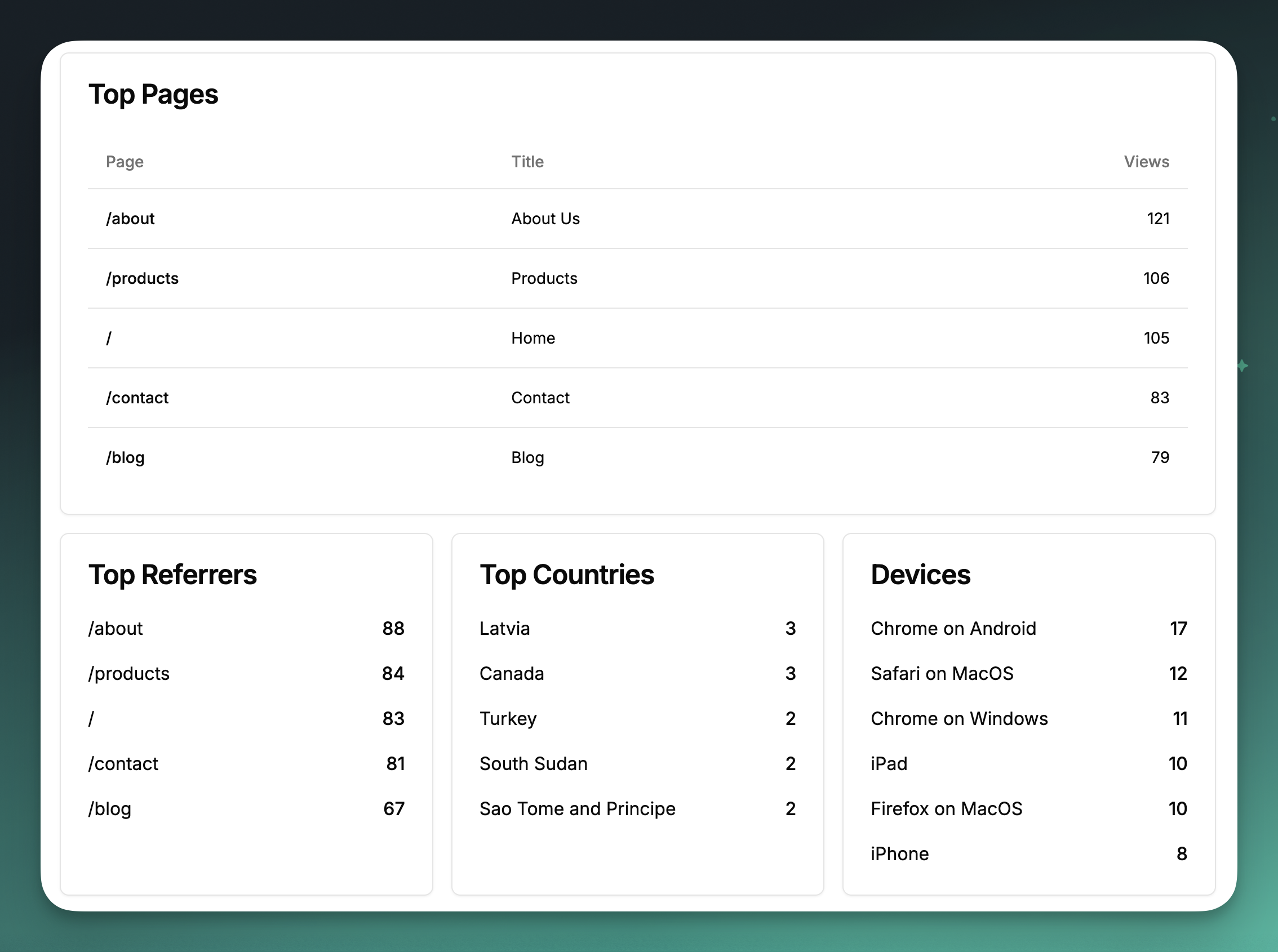Image resolution: width=1278 pixels, height=952 pixels.
Task: Click South Sudan in Top Countries
Action: [x=534, y=764]
